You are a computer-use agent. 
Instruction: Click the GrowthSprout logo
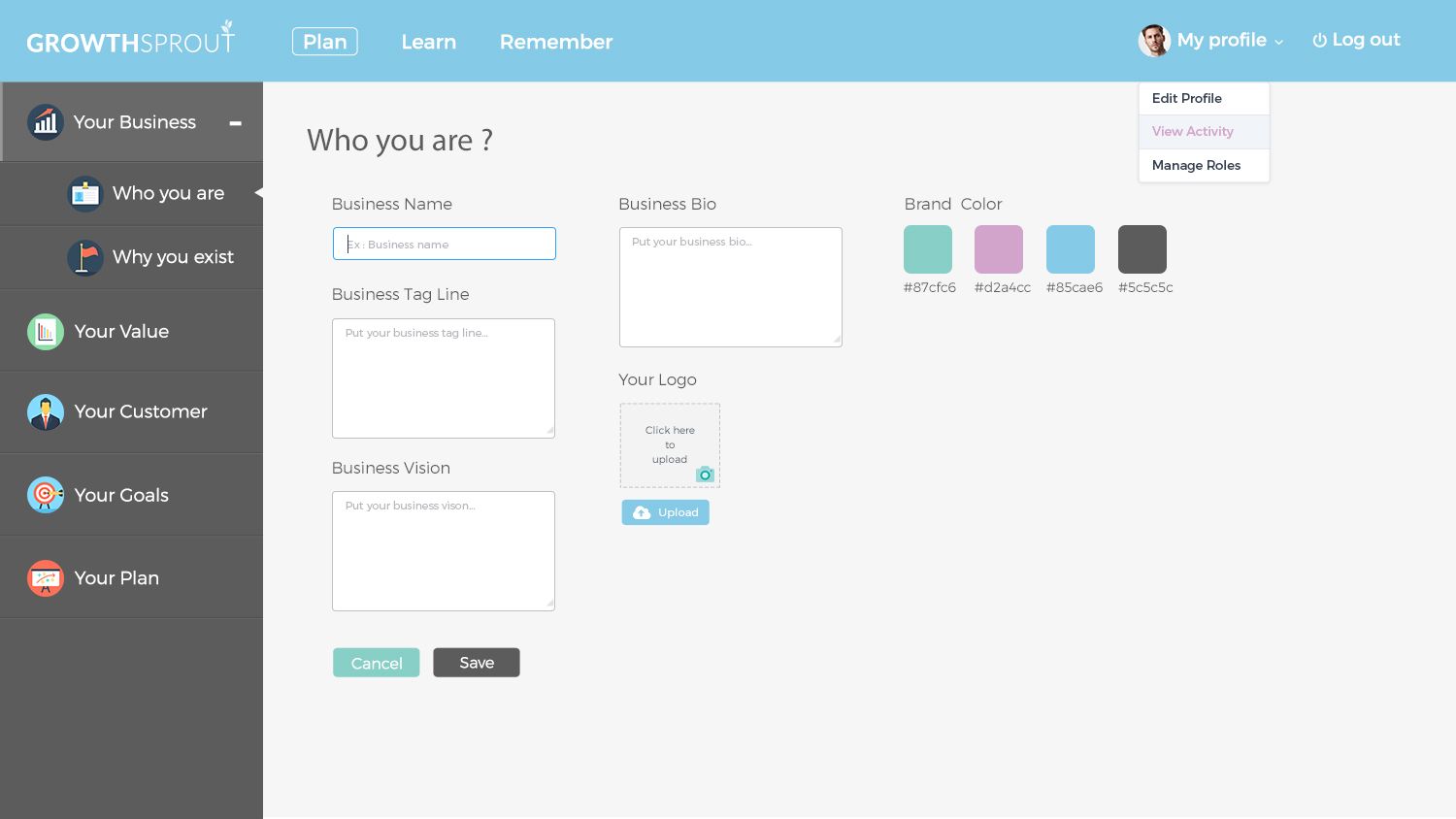coord(131,39)
